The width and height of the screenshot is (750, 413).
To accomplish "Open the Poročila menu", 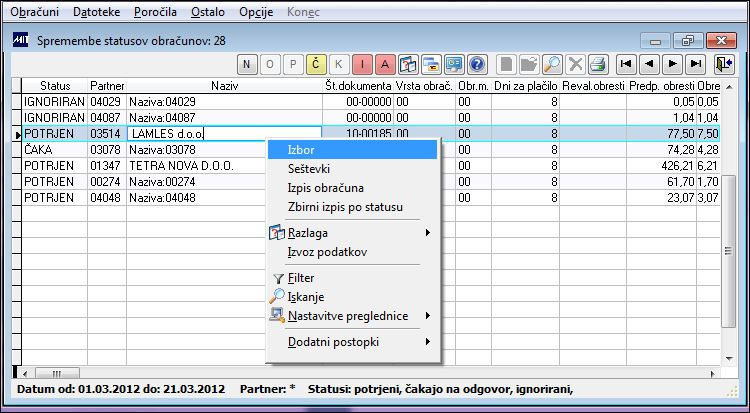I will pos(155,12).
